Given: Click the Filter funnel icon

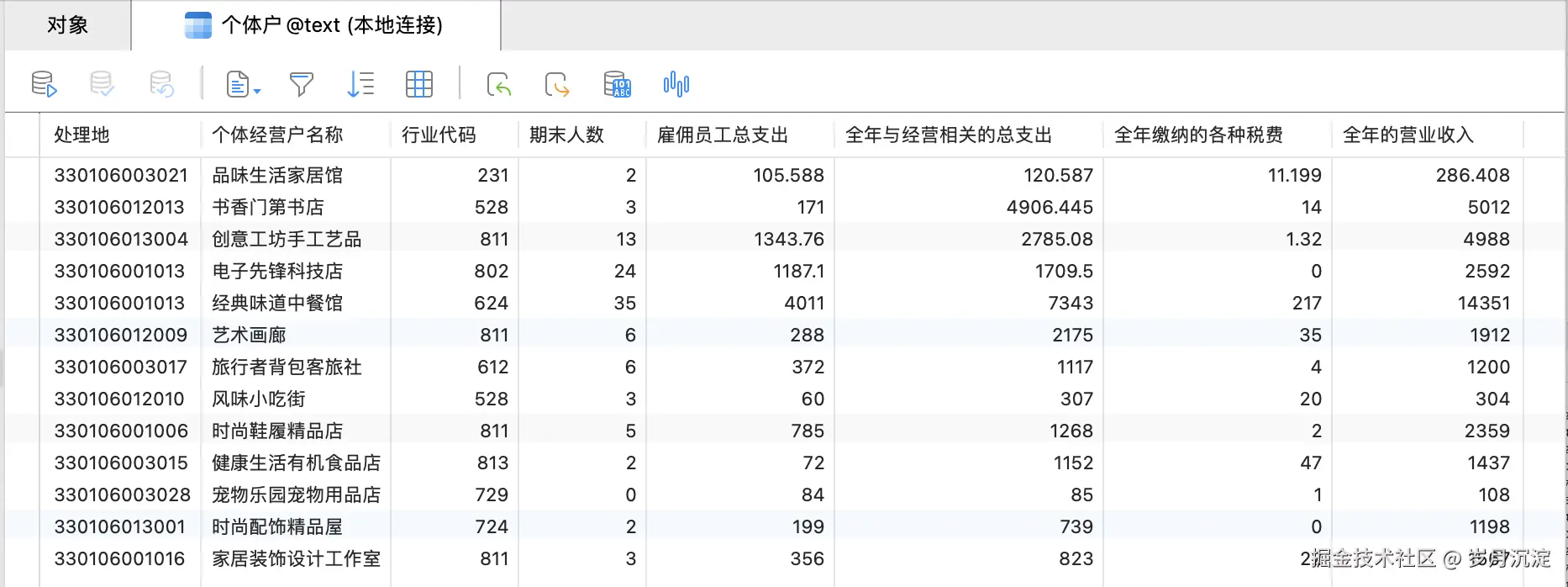Looking at the screenshot, I should click(x=302, y=84).
